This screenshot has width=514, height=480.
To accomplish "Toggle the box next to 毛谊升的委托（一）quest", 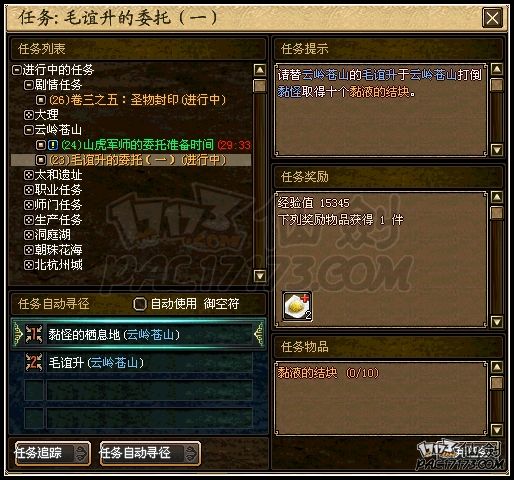I will 41,160.
